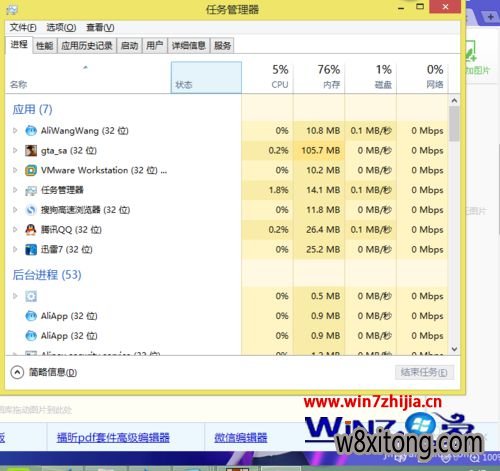Switch to the 用户 tab
This screenshot has width=500, height=471.
(x=155, y=45)
